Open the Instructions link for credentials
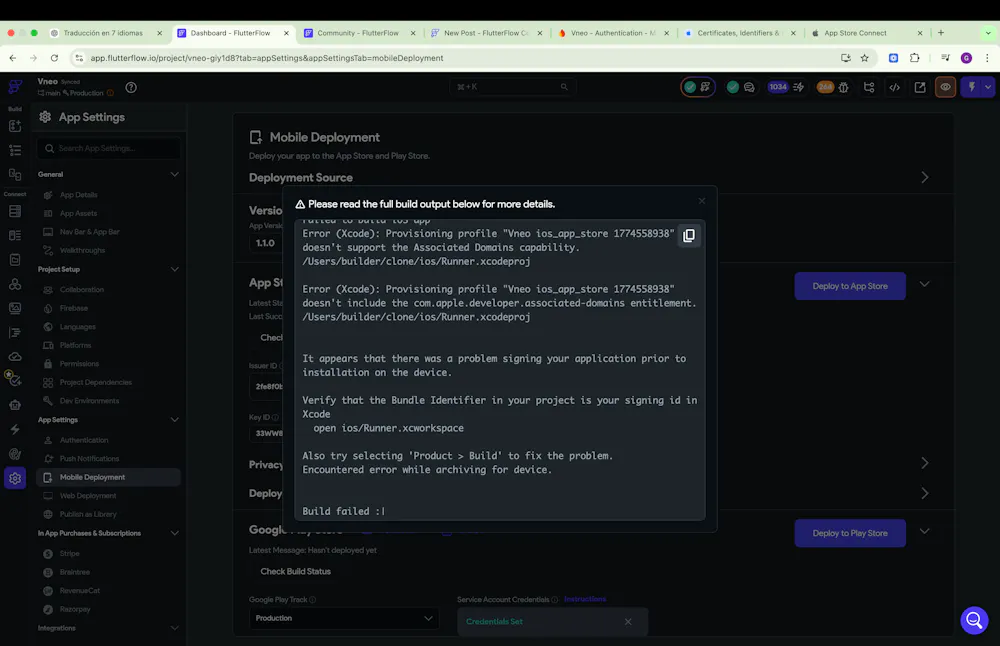Image resolution: width=1000 pixels, height=646 pixels. pyautogui.click(x=585, y=599)
